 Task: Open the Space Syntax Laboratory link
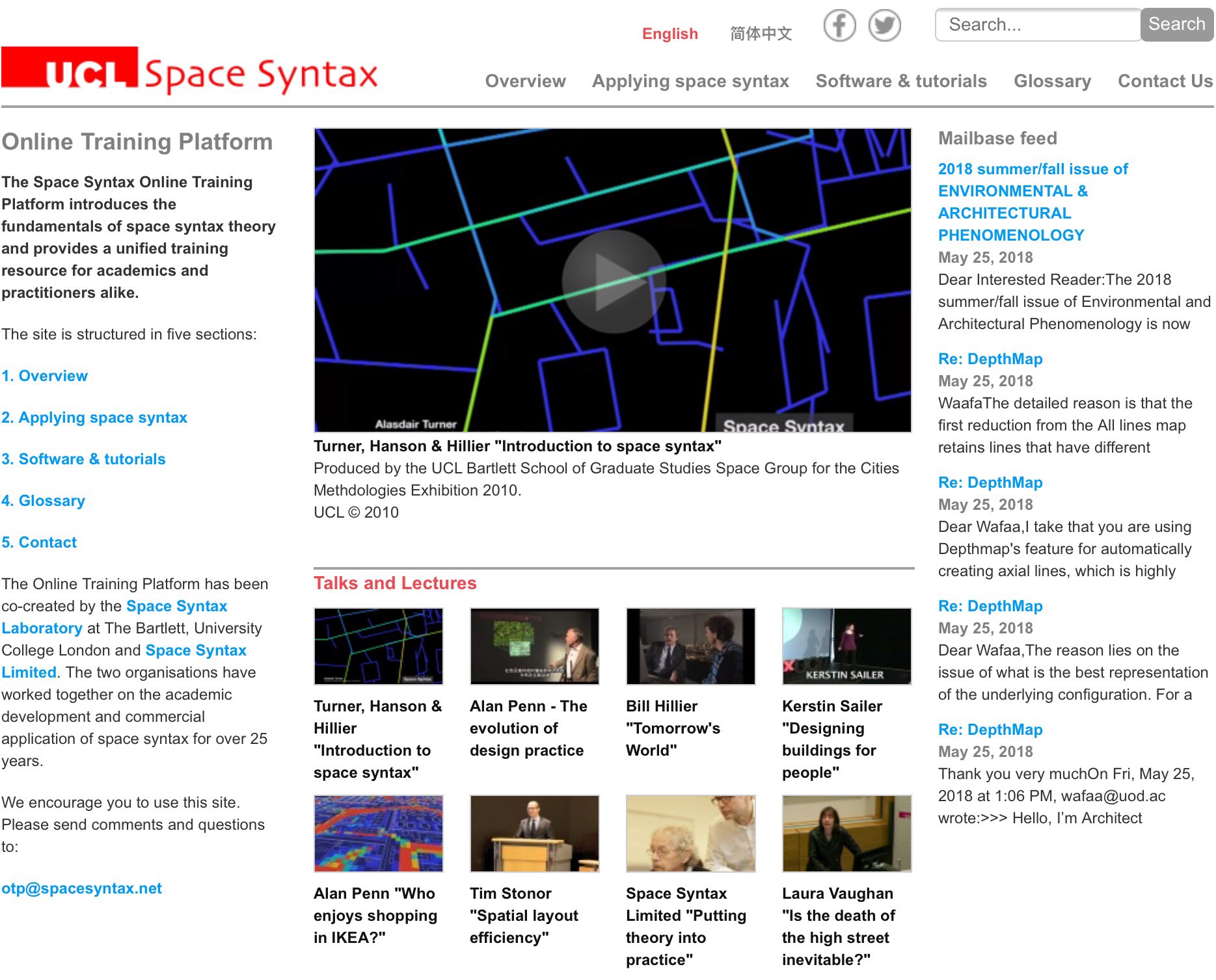[176, 606]
